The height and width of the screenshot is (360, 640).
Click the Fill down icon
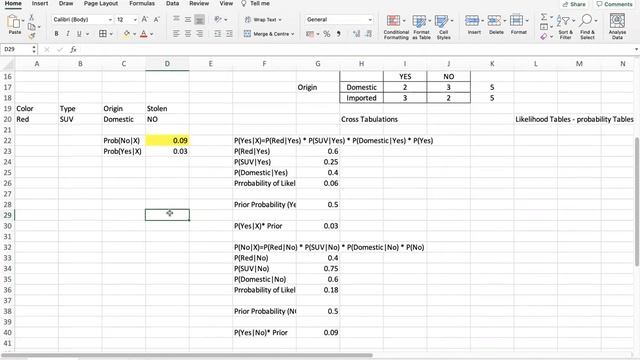pos(544,27)
